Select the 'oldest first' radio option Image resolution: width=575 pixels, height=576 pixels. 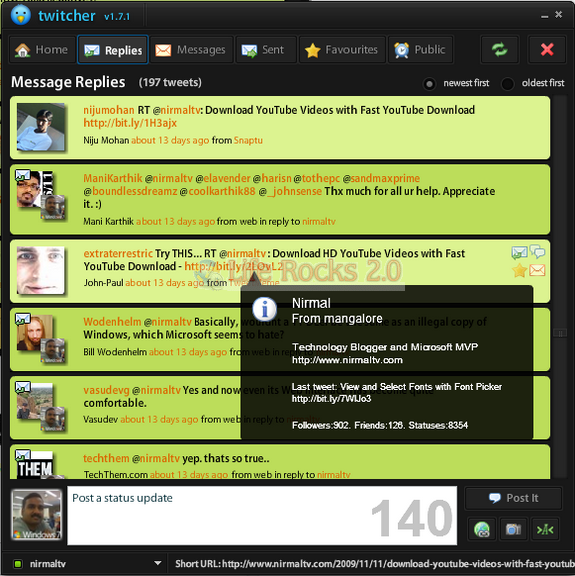[507, 84]
